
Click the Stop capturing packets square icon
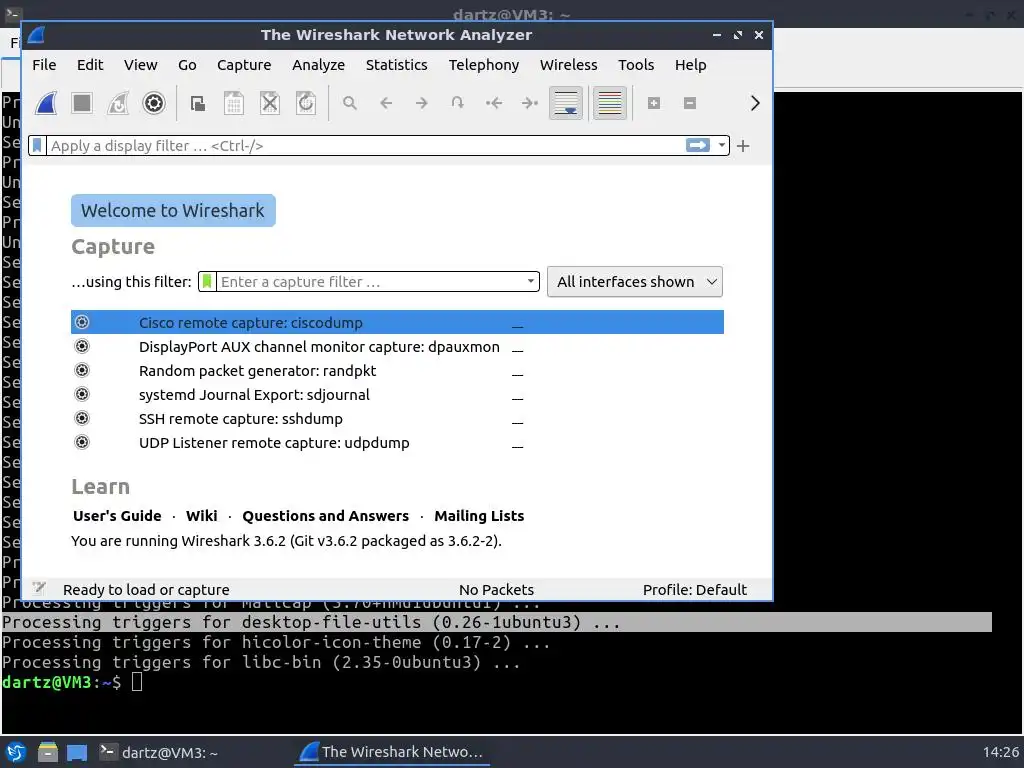pos(82,103)
